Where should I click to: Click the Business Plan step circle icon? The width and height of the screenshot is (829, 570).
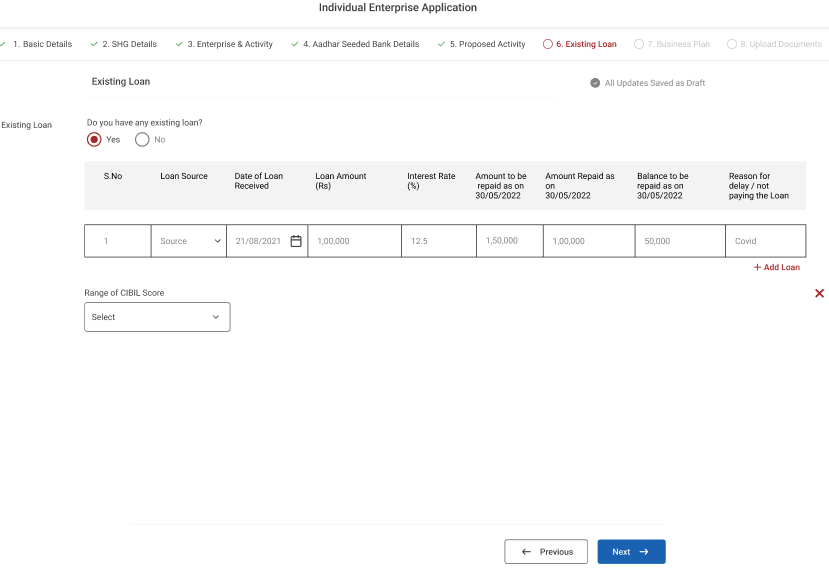click(639, 44)
